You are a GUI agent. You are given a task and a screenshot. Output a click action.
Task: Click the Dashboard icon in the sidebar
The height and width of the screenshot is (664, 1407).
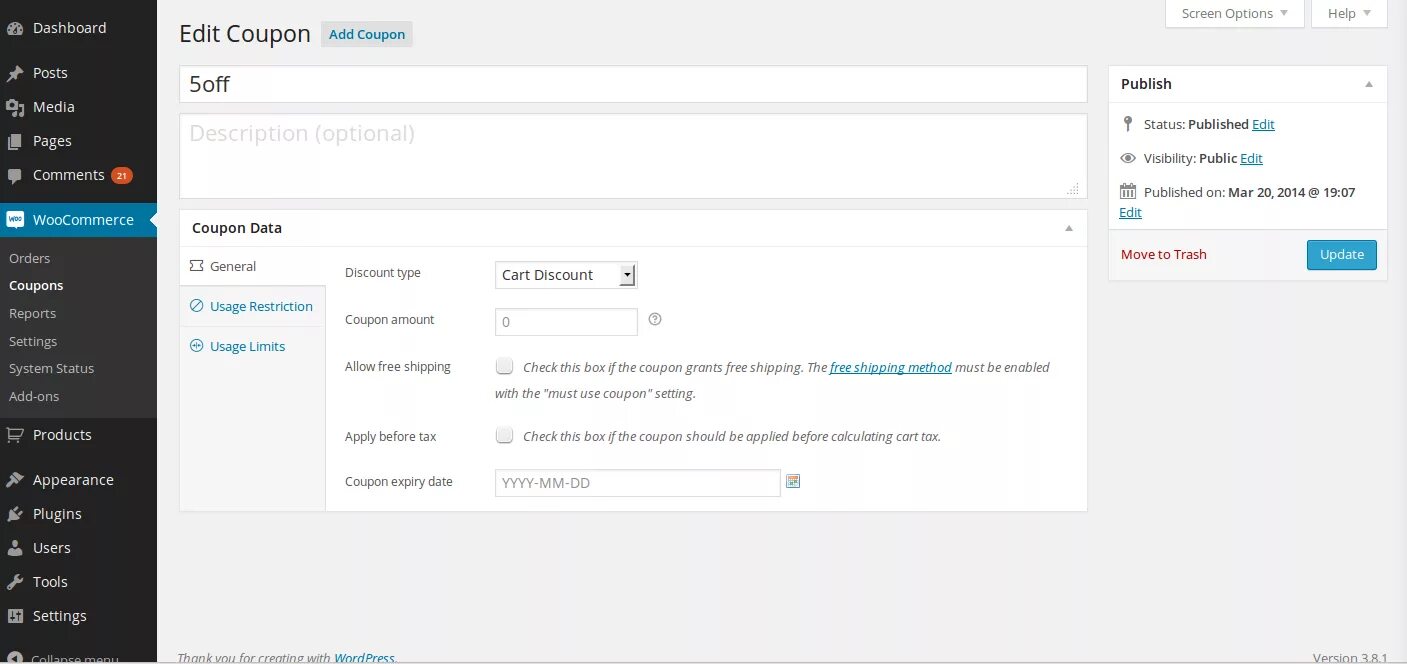[x=15, y=29]
